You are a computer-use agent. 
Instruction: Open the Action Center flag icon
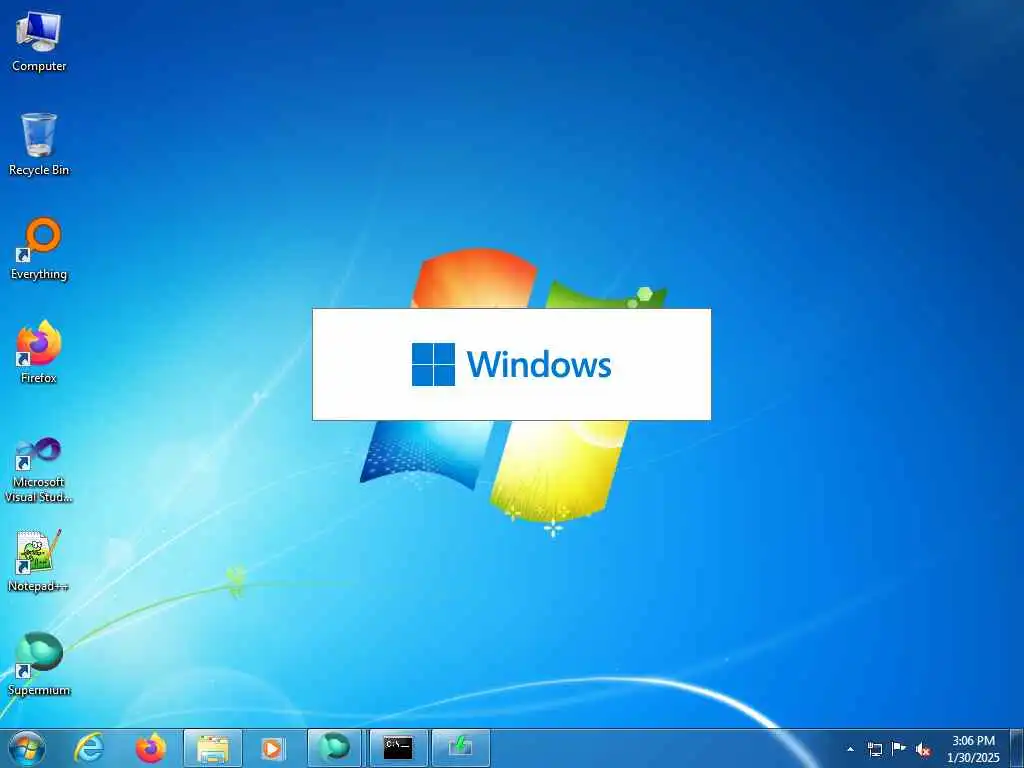click(x=899, y=749)
